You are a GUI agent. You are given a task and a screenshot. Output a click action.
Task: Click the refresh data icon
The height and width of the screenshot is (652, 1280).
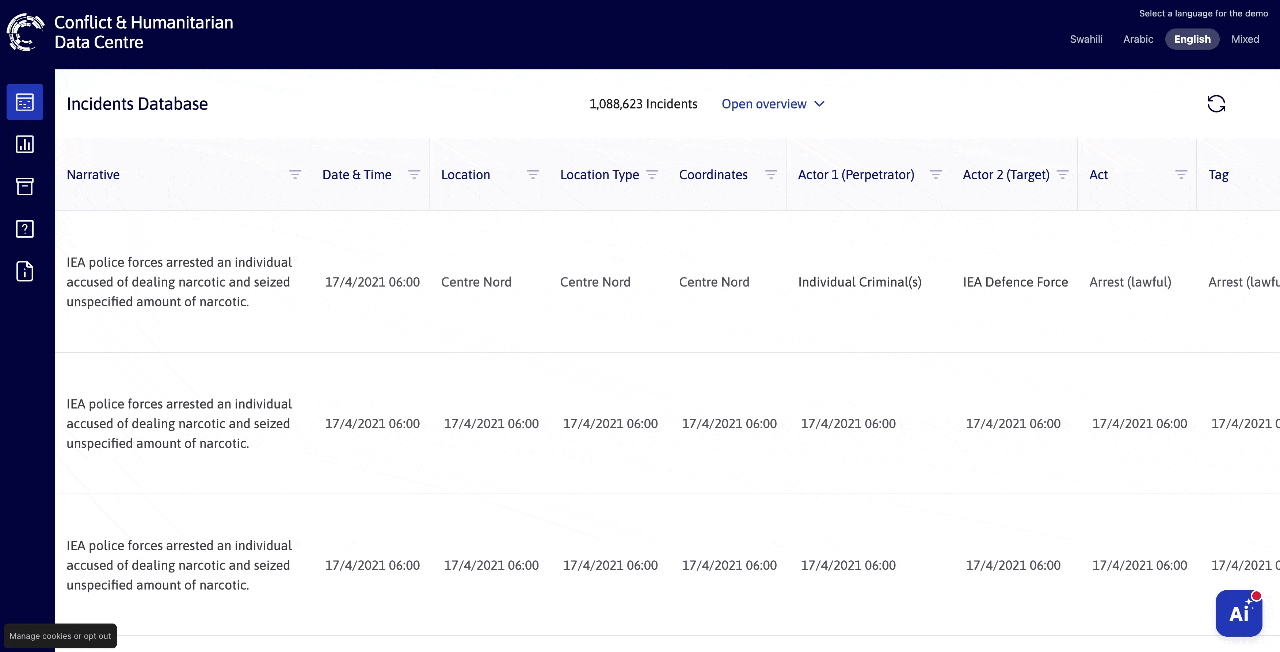click(1216, 104)
